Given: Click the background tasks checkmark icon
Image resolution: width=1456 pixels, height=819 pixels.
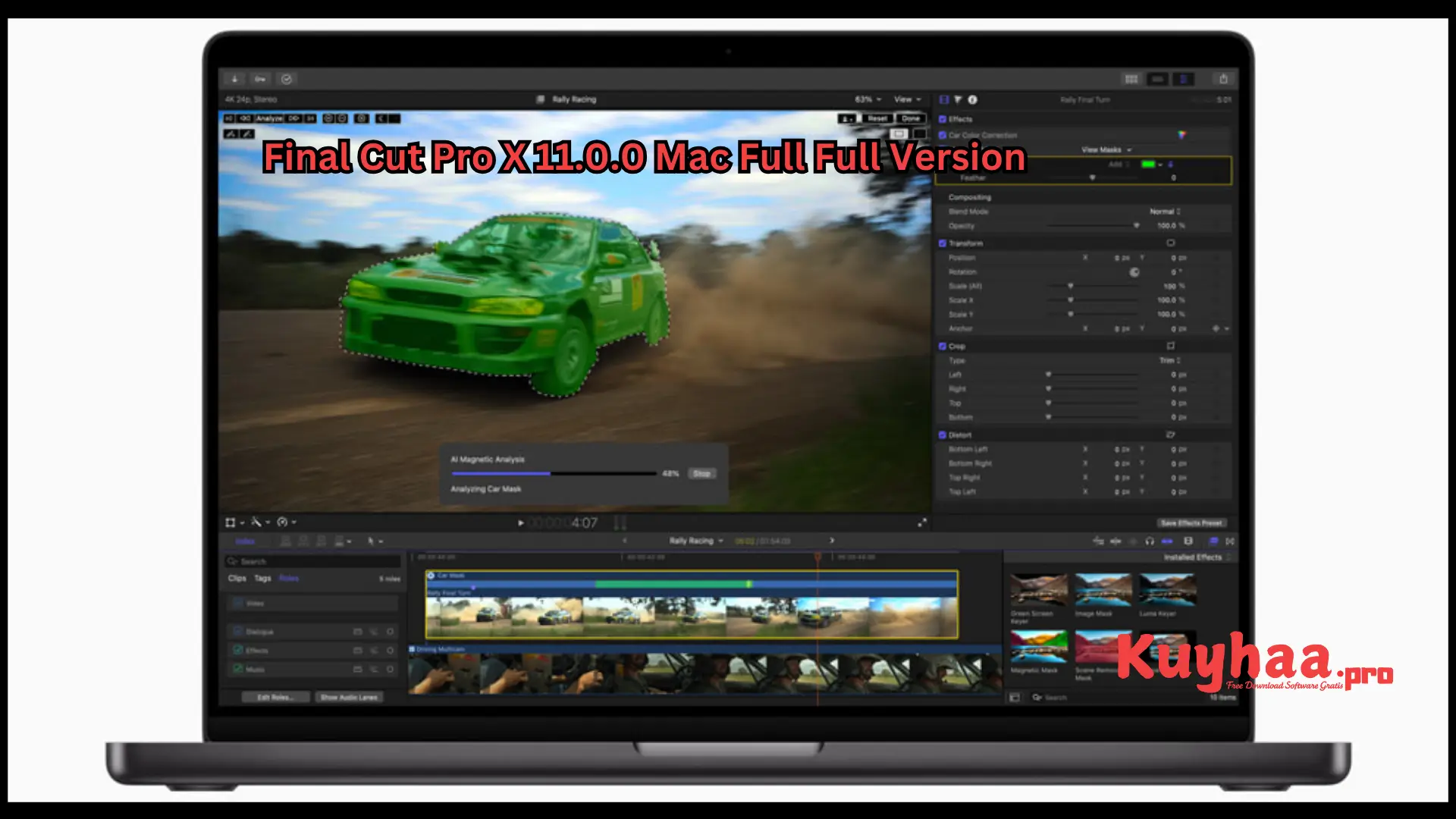Looking at the screenshot, I should pyautogui.click(x=286, y=79).
